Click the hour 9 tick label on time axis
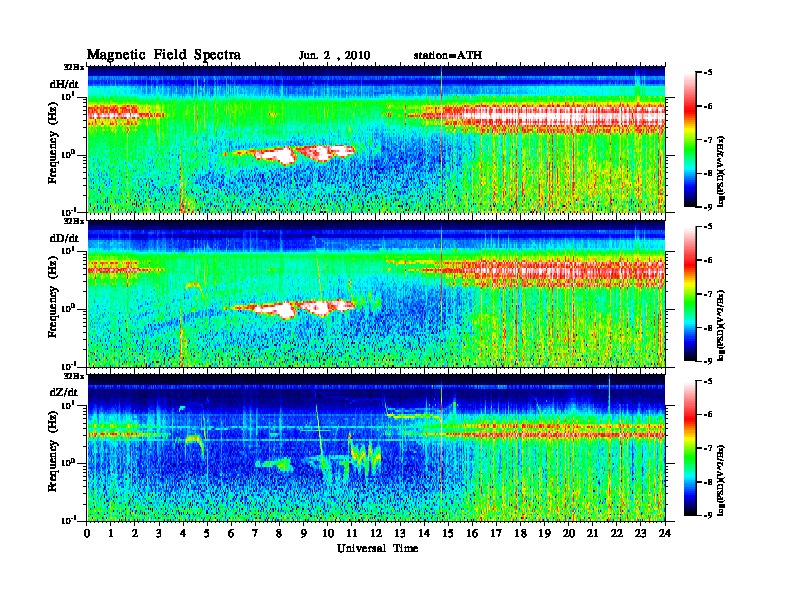 304,534
